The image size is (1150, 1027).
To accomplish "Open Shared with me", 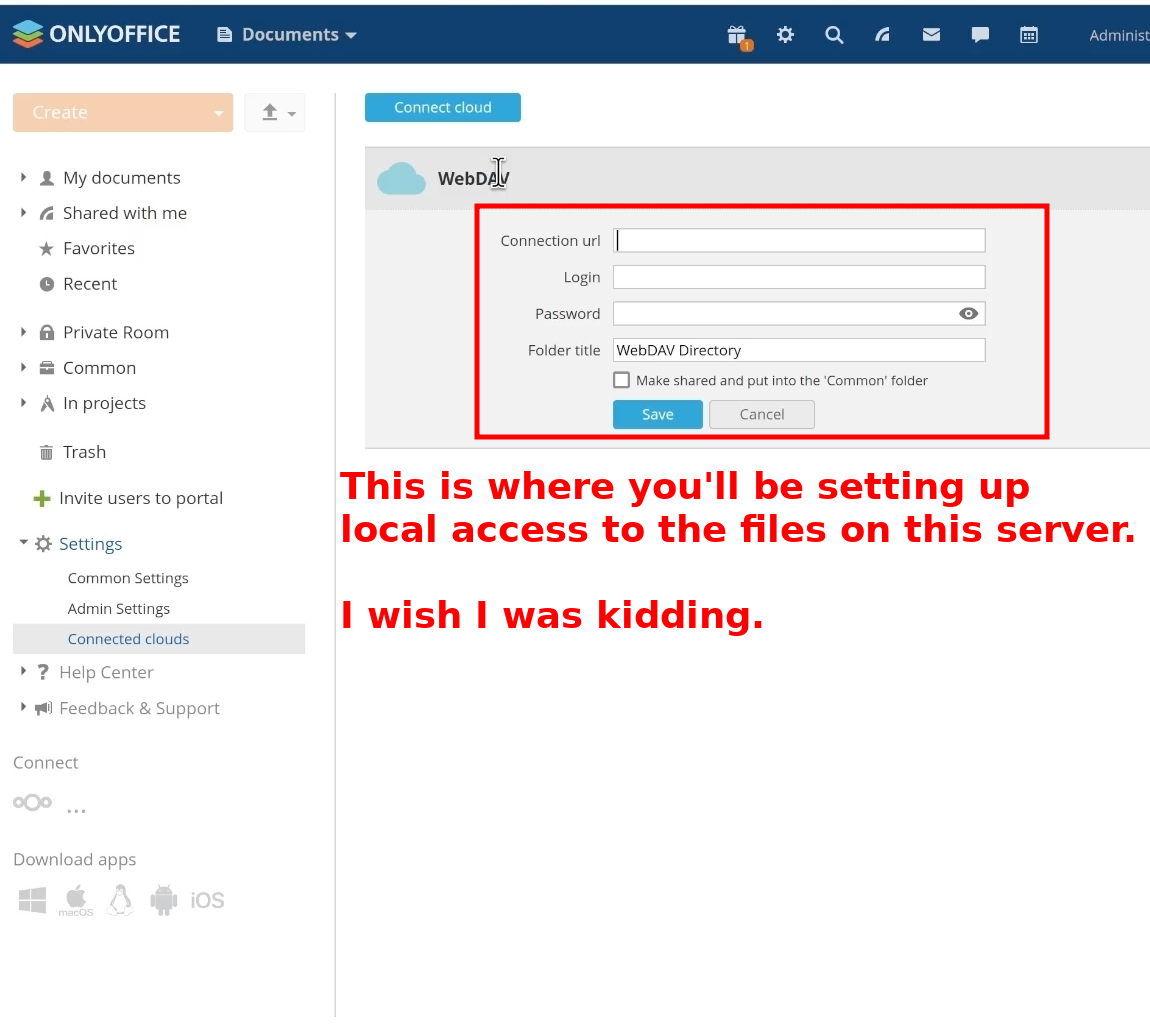I will [x=125, y=213].
